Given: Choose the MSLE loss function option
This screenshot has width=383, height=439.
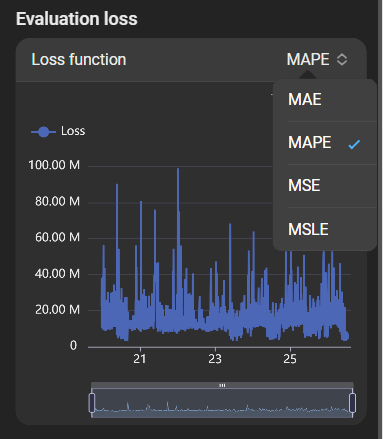Looking at the screenshot, I should [x=325, y=229].
